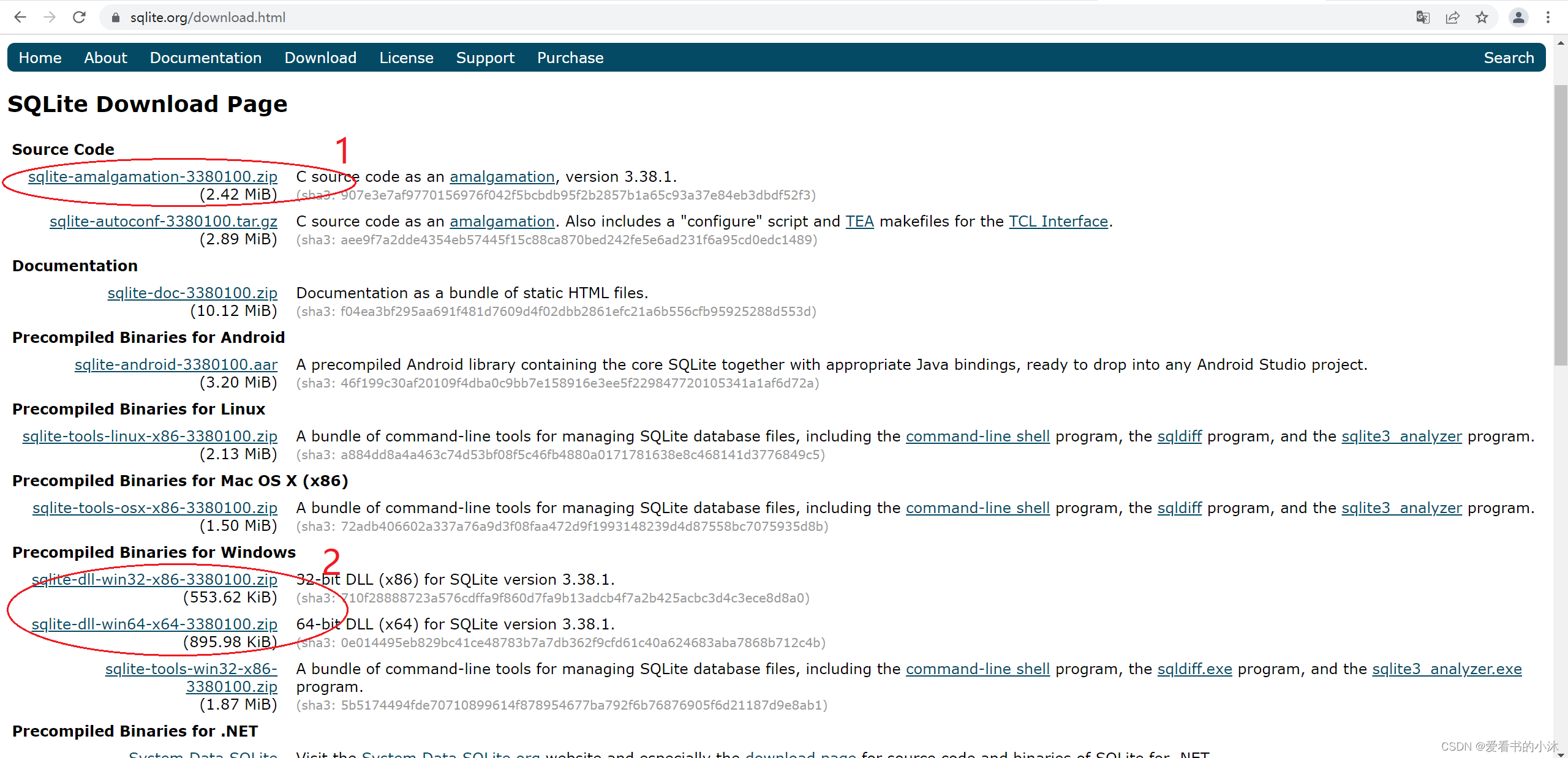Screen dimensions: 1568x758
Task: Download sqlite-tools-win32-x86-3380100.zip
Action: (x=191, y=678)
